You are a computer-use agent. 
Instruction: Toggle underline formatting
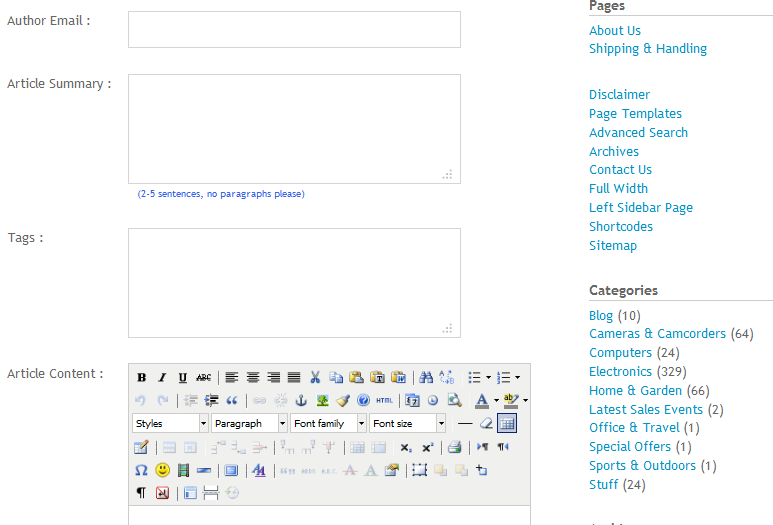183,378
